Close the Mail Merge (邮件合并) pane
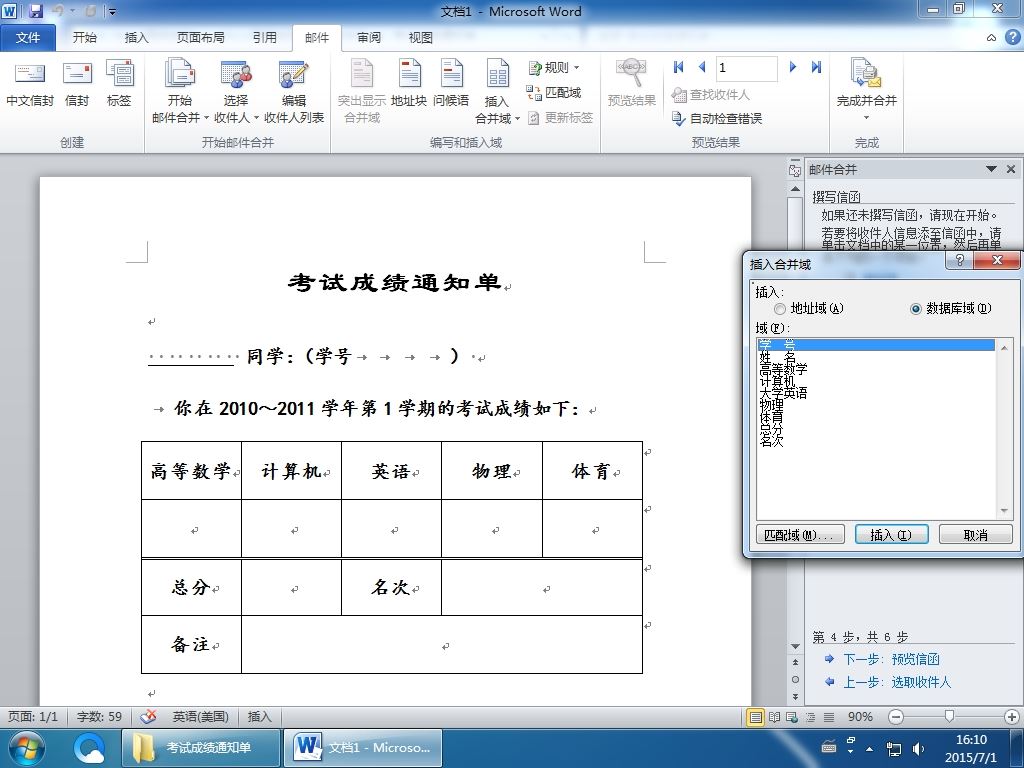Viewport: 1024px width, 768px height. tap(1011, 169)
